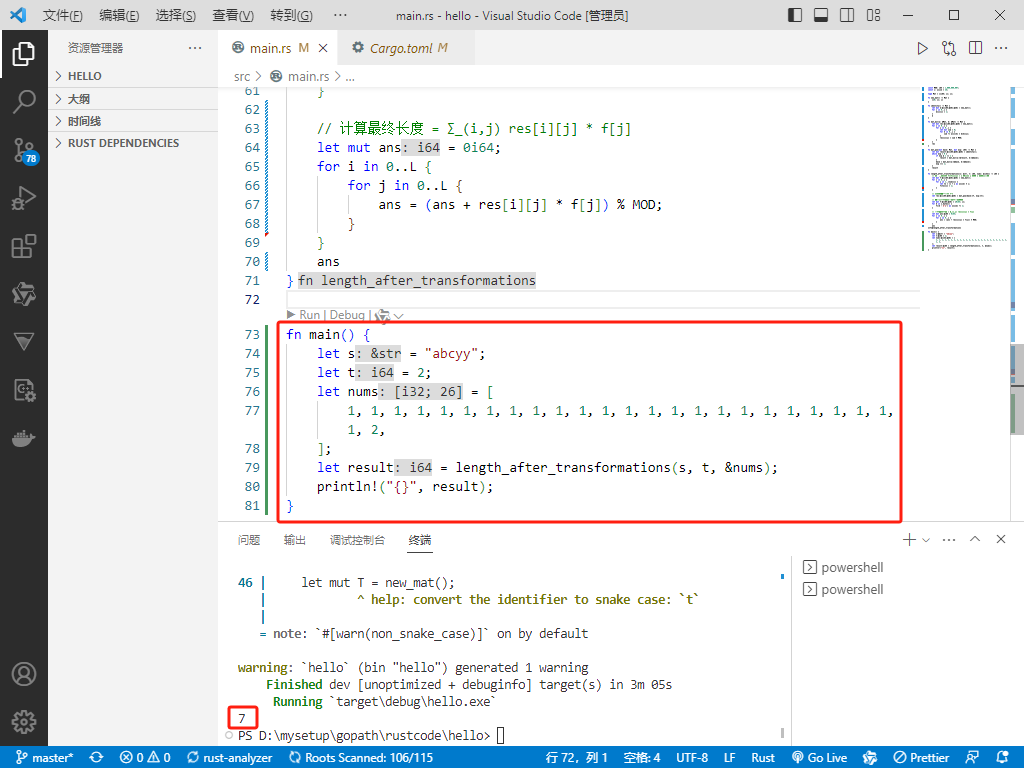This screenshot has height=768, width=1024.
Task: Switch to the 输出 panel tab
Action: (x=295, y=540)
